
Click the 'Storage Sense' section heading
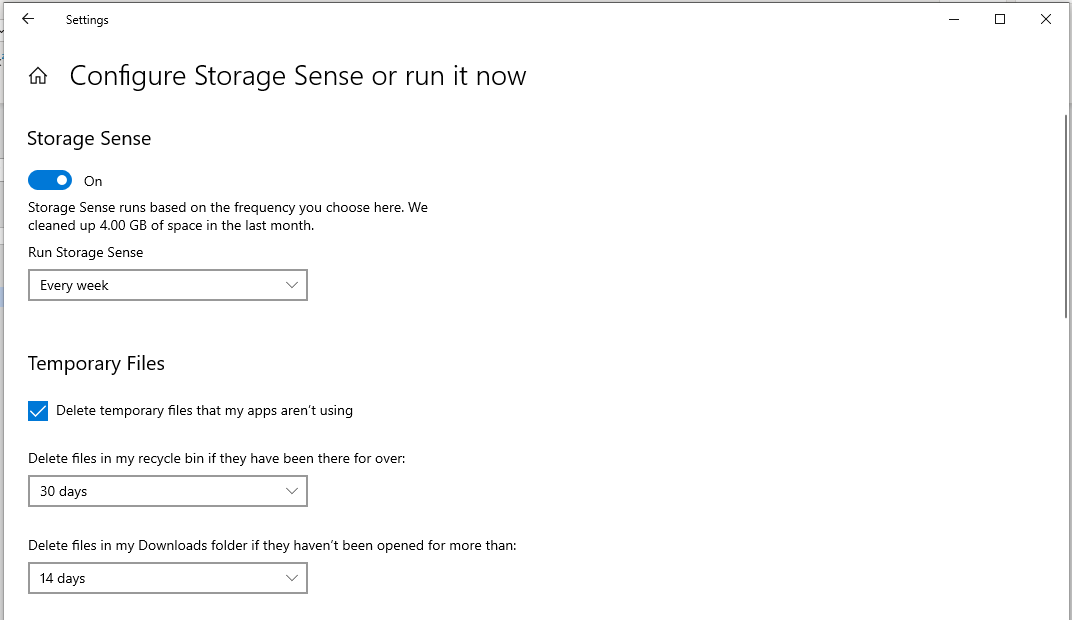pyautogui.click(x=89, y=139)
